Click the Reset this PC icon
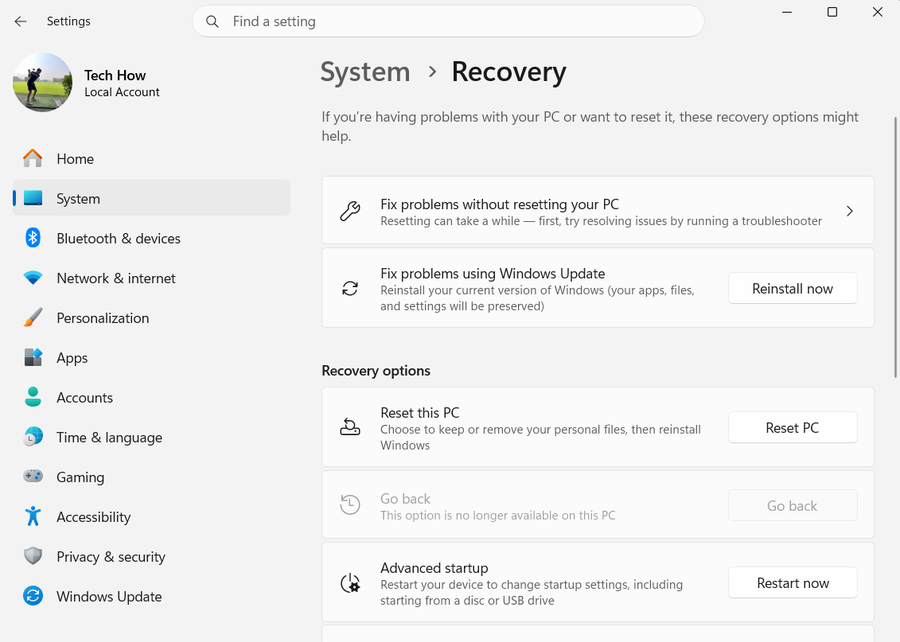 (350, 427)
